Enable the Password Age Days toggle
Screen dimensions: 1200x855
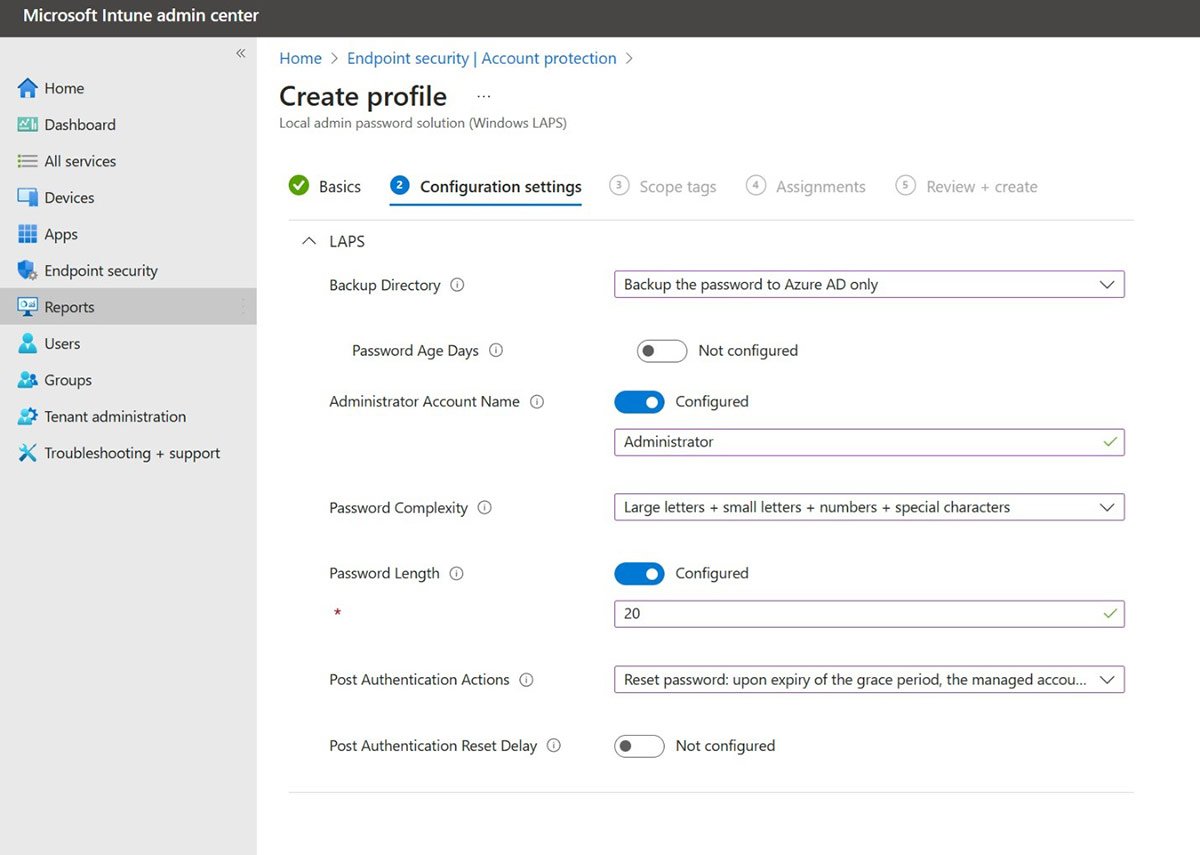661,351
